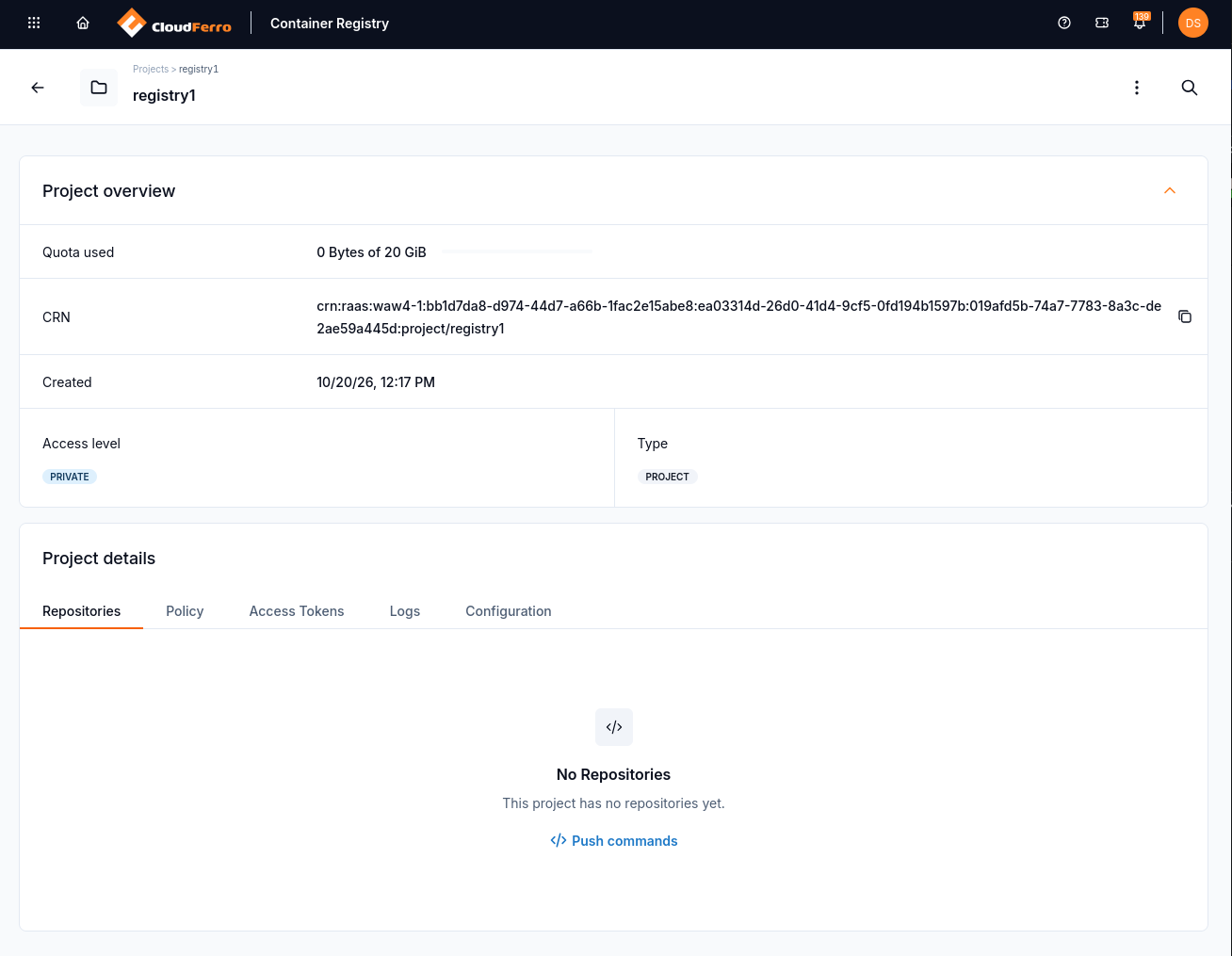The height and width of the screenshot is (956, 1232).
Task: Click the Push commands link
Action: coord(614,841)
